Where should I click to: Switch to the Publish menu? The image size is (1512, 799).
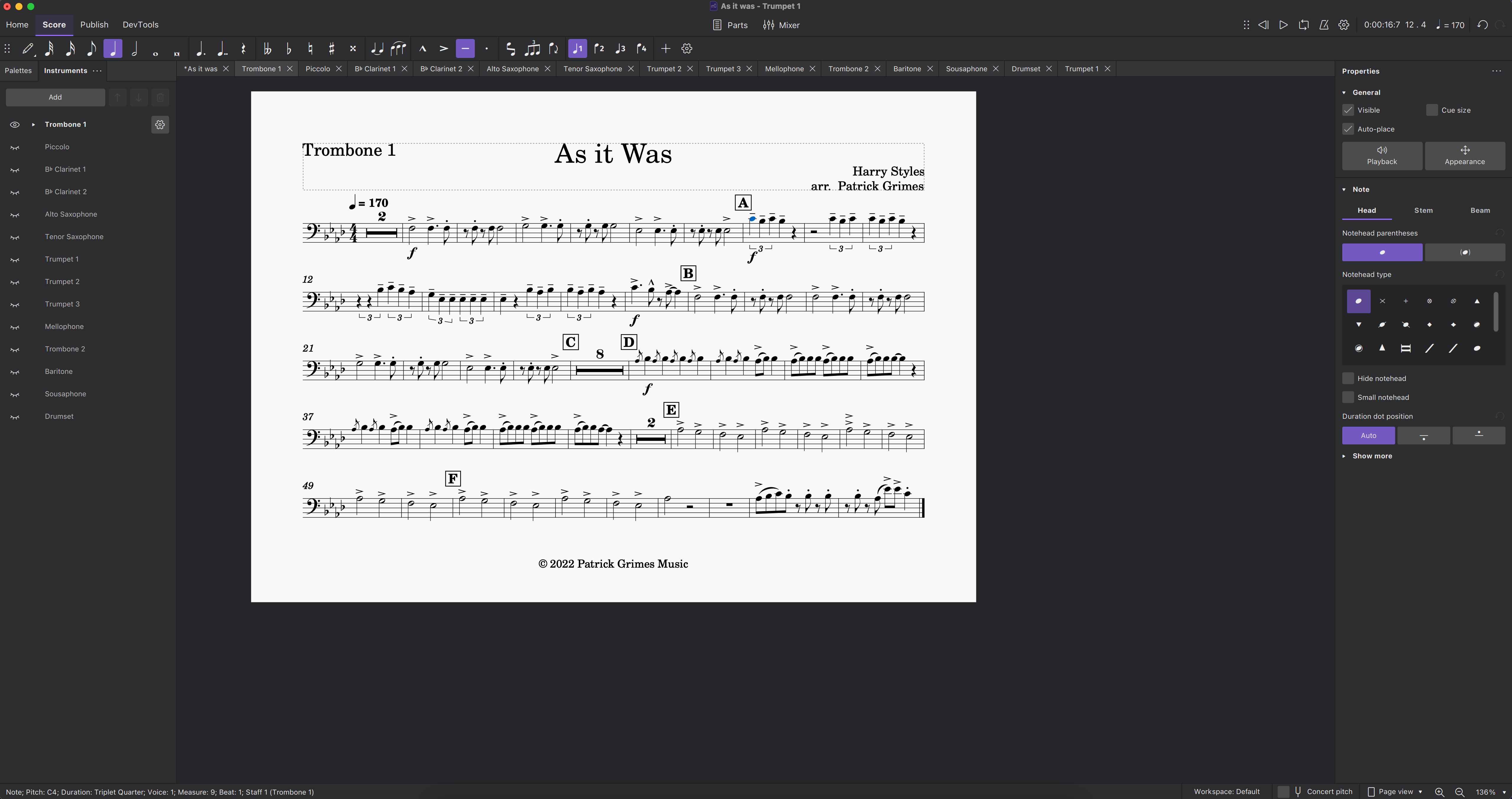point(94,25)
